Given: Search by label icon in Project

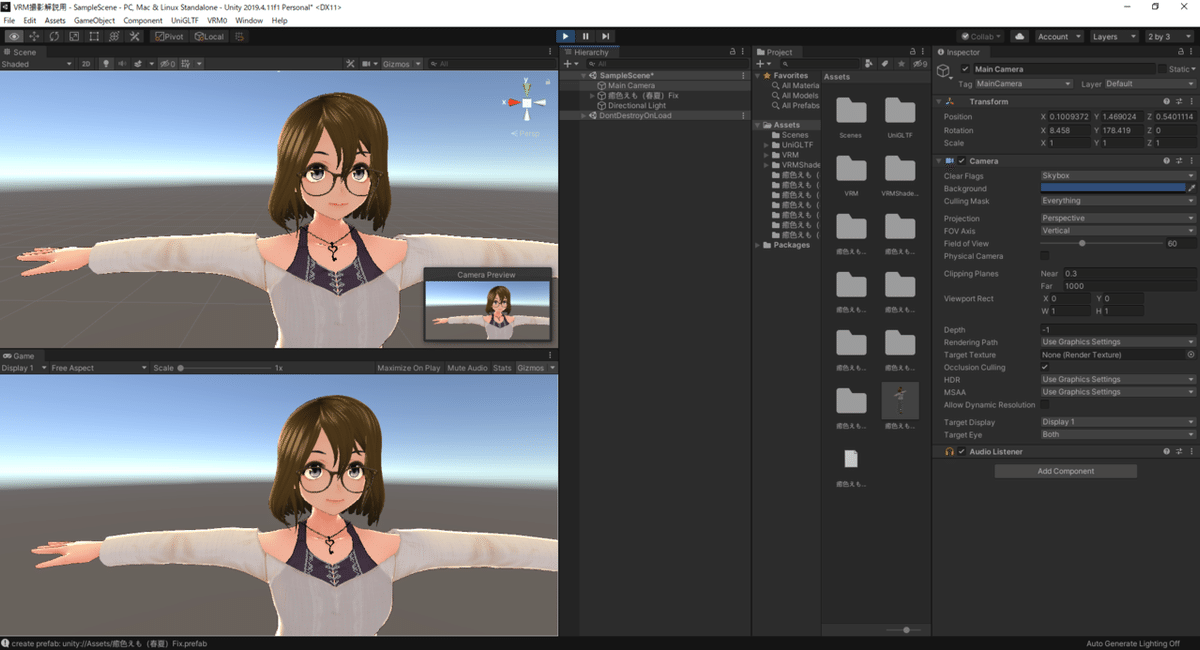Looking at the screenshot, I should (884, 64).
